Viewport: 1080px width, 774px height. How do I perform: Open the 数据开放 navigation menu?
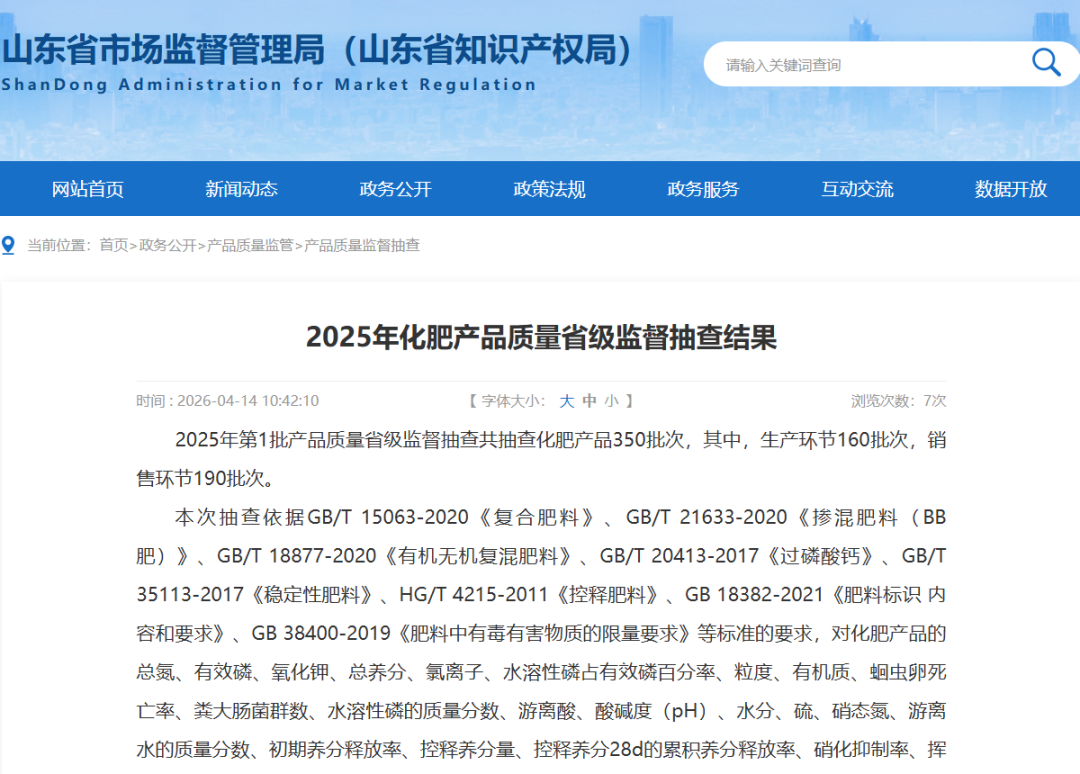coord(1008,188)
